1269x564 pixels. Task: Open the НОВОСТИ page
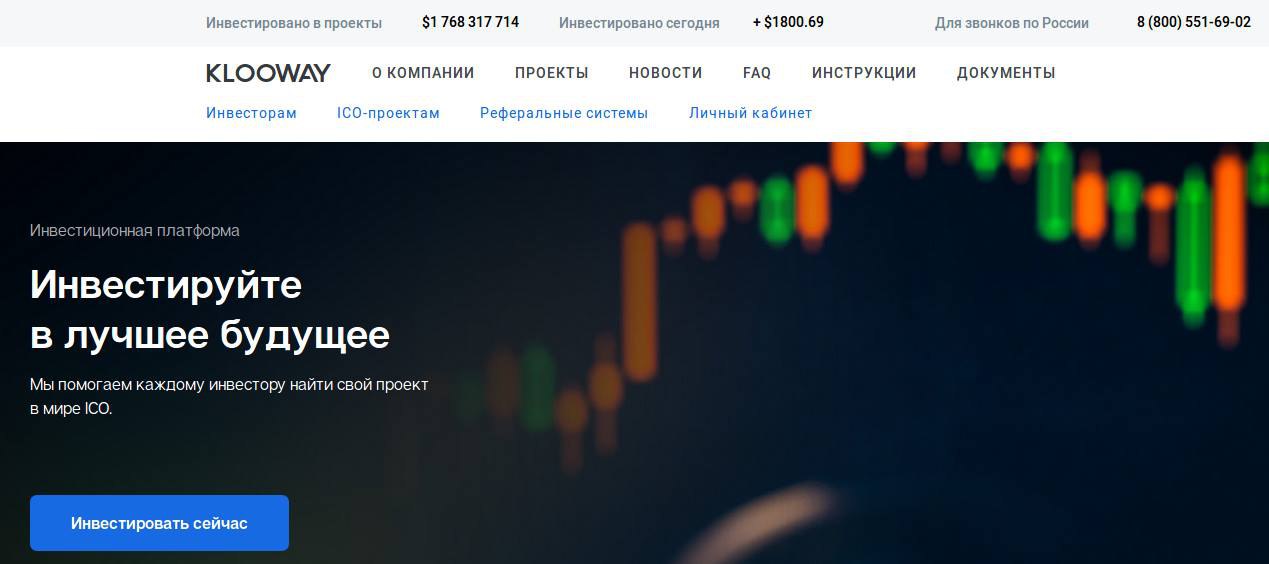(666, 73)
